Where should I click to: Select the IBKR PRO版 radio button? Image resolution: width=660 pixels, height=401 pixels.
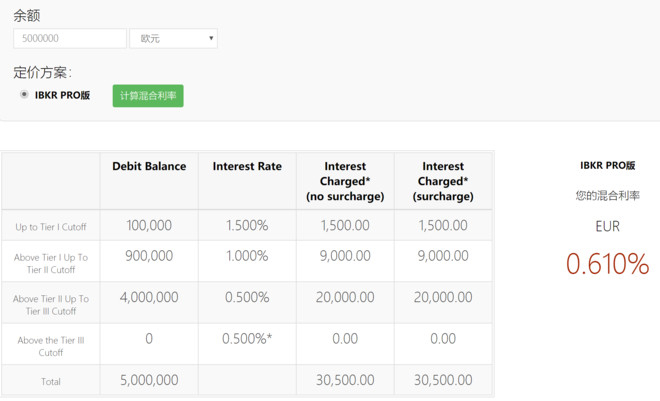tap(24, 95)
